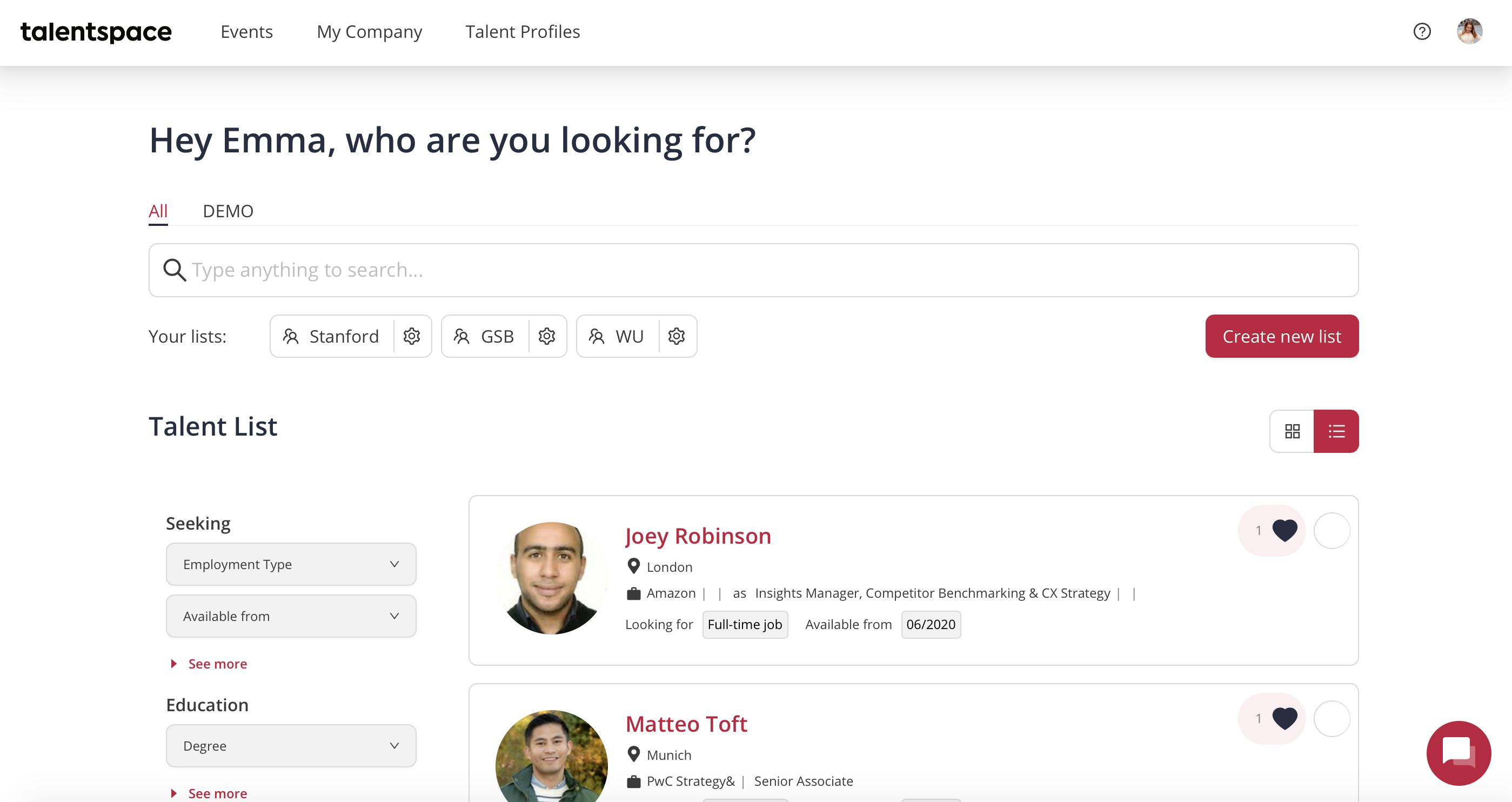Select Joey Robinson's round checkbox
The height and width of the screenshot is (802, 1512).
(1332, 531)
